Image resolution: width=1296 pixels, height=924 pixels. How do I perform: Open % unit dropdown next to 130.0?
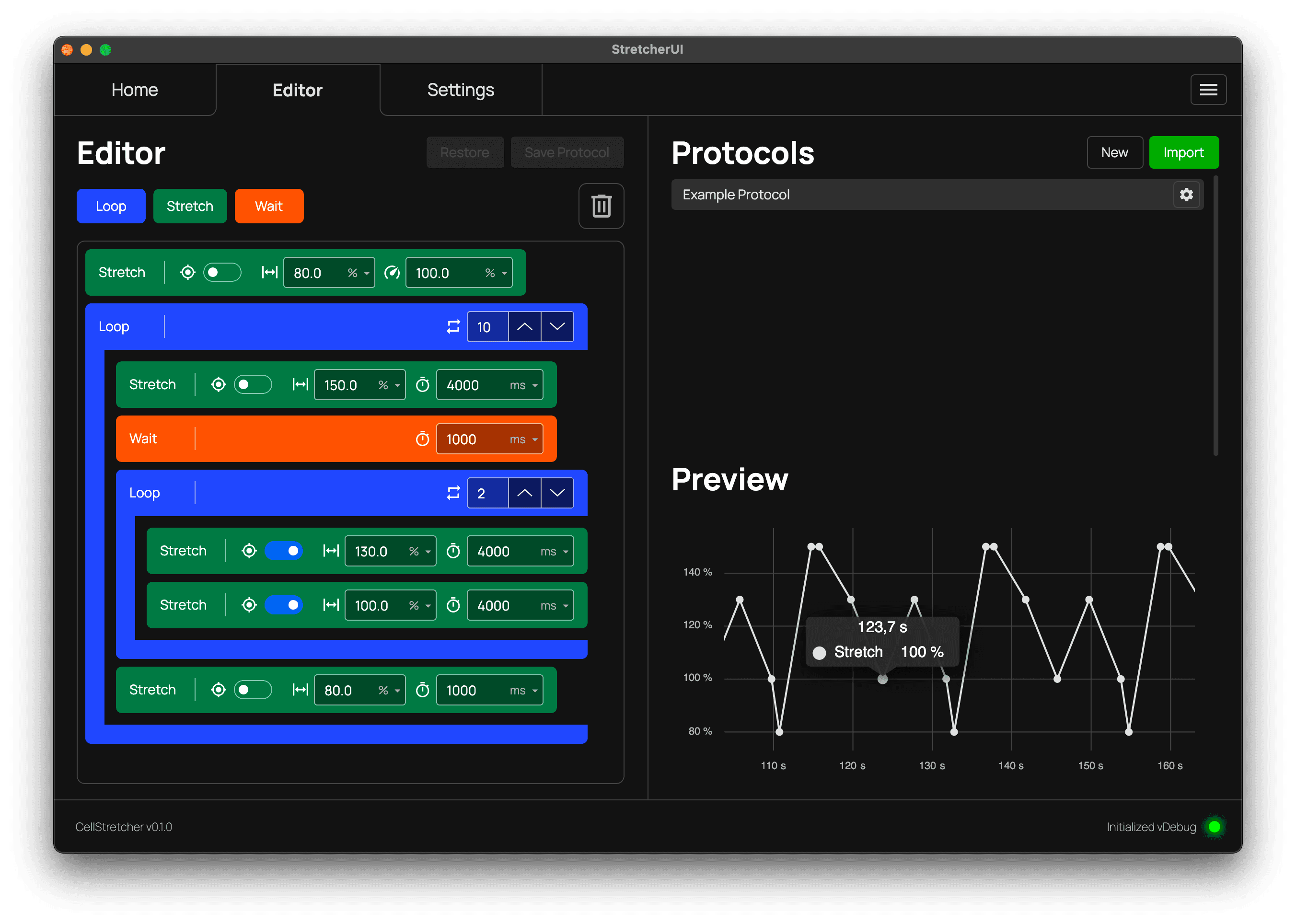click(x=420, y=551)
